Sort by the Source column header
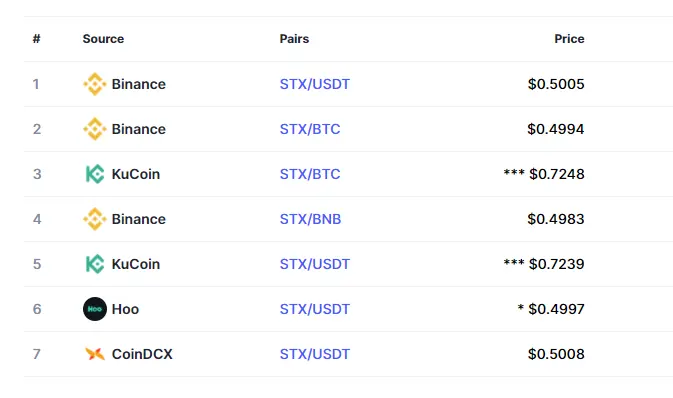Image resolution: width=673 pixels, height=398 pixels. (x=103, y=39)
